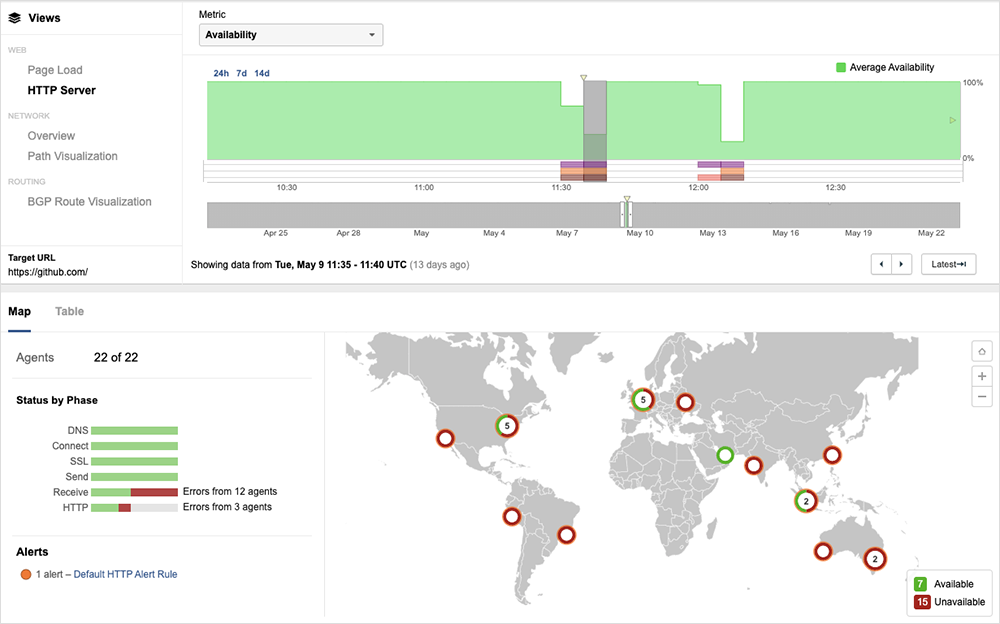Set time range to 24h
The width and height of the screenshot is (1000, 624).
[x=221, y=73]
